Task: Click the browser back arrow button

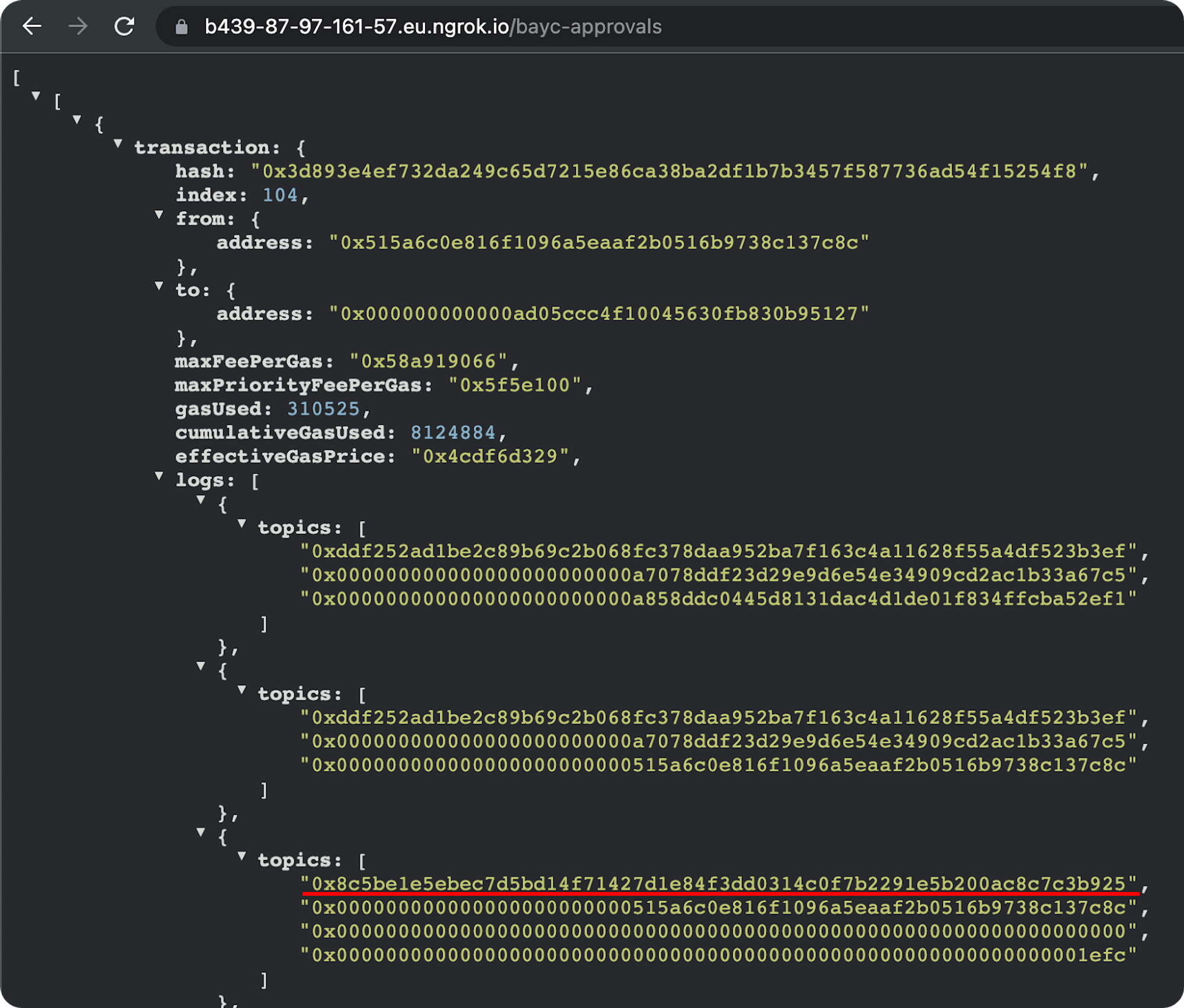Action: click(32, 26)
